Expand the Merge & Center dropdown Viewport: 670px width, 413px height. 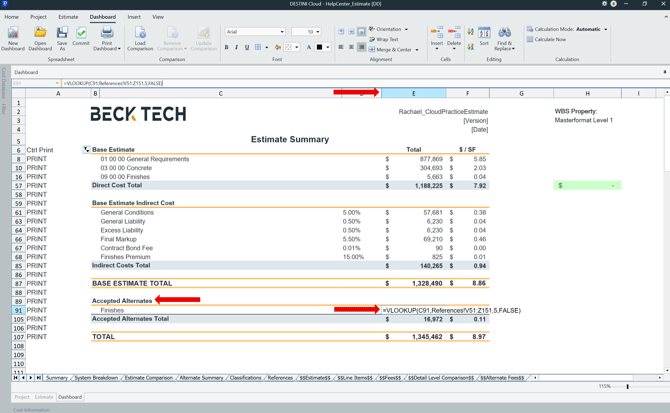click(417, 49)
